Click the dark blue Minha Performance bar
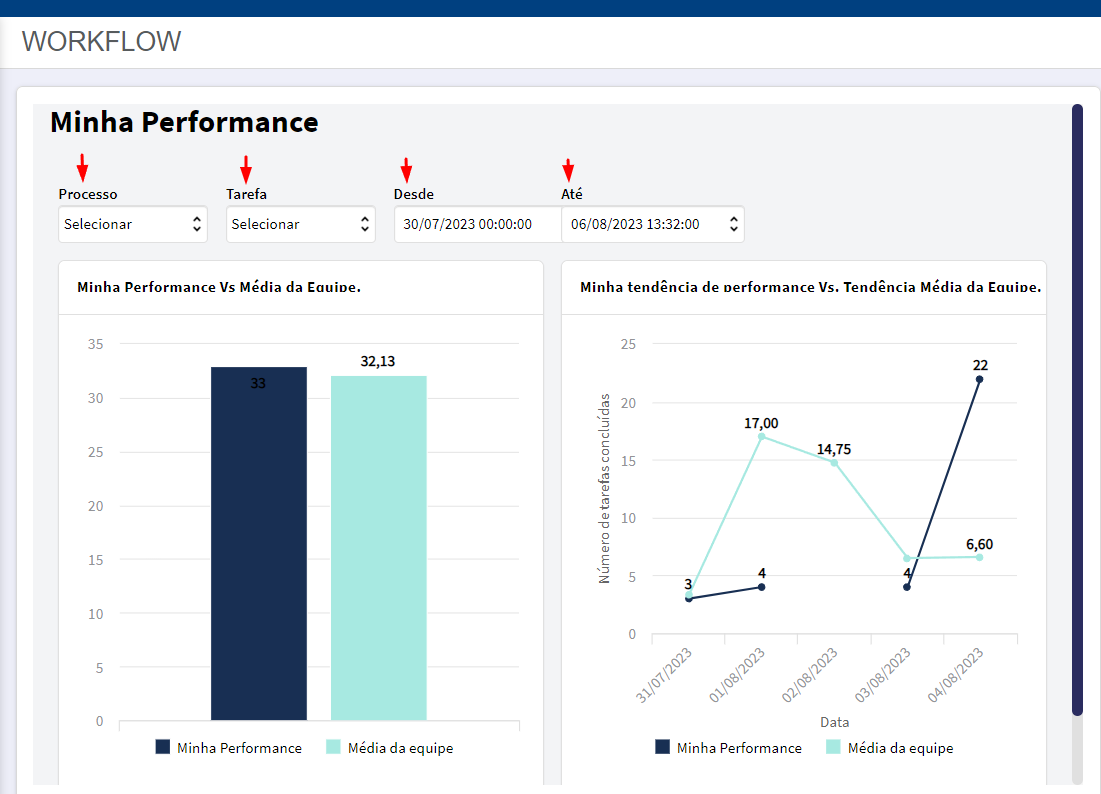Screen dimensions: 1101x794 (259, 543)
